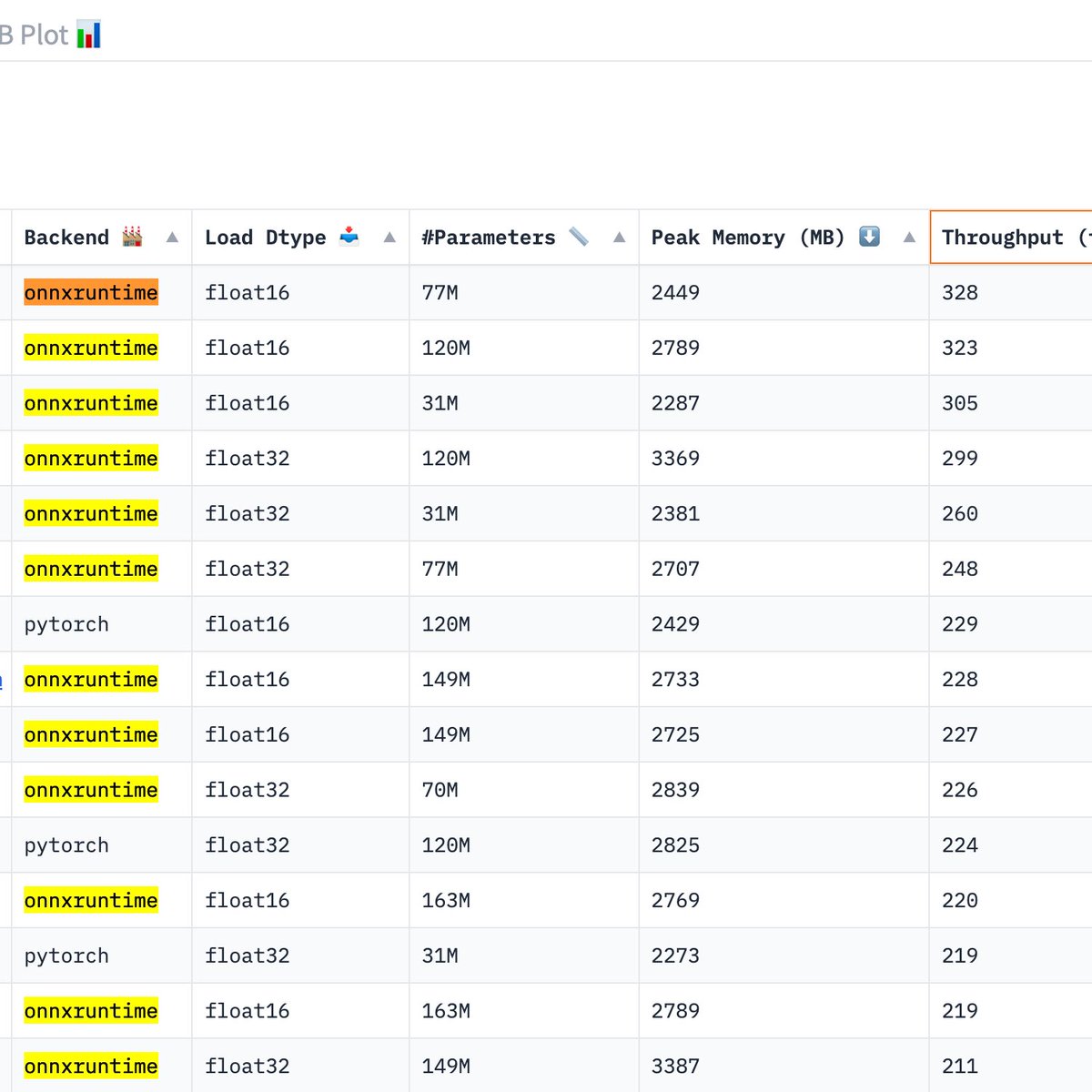Image resolution: width=1092 pixels, height=1092 pixels.
Task: Click the Load Dtype column header
Action: [264, 237]
